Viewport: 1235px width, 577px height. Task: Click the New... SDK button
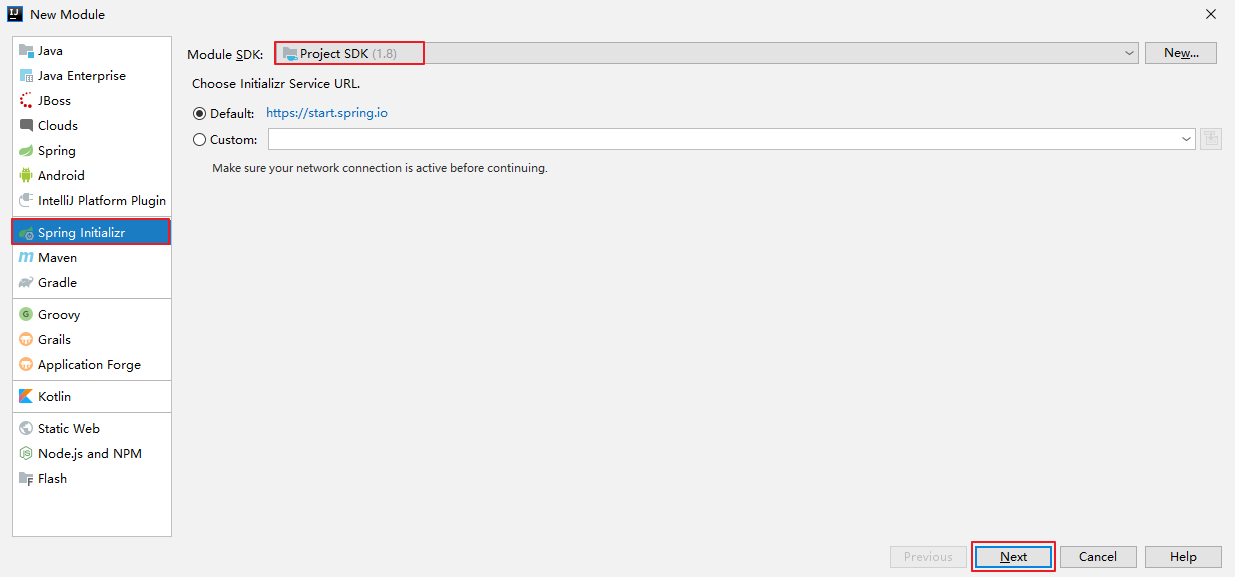click(1181, 53)
